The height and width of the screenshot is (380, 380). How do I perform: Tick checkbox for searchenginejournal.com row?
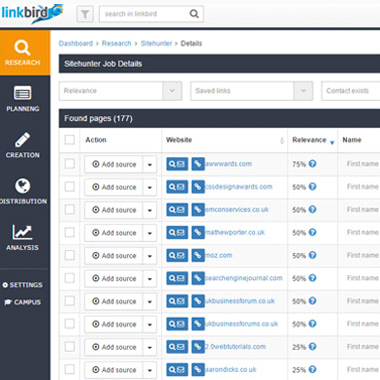coord(70,278)
